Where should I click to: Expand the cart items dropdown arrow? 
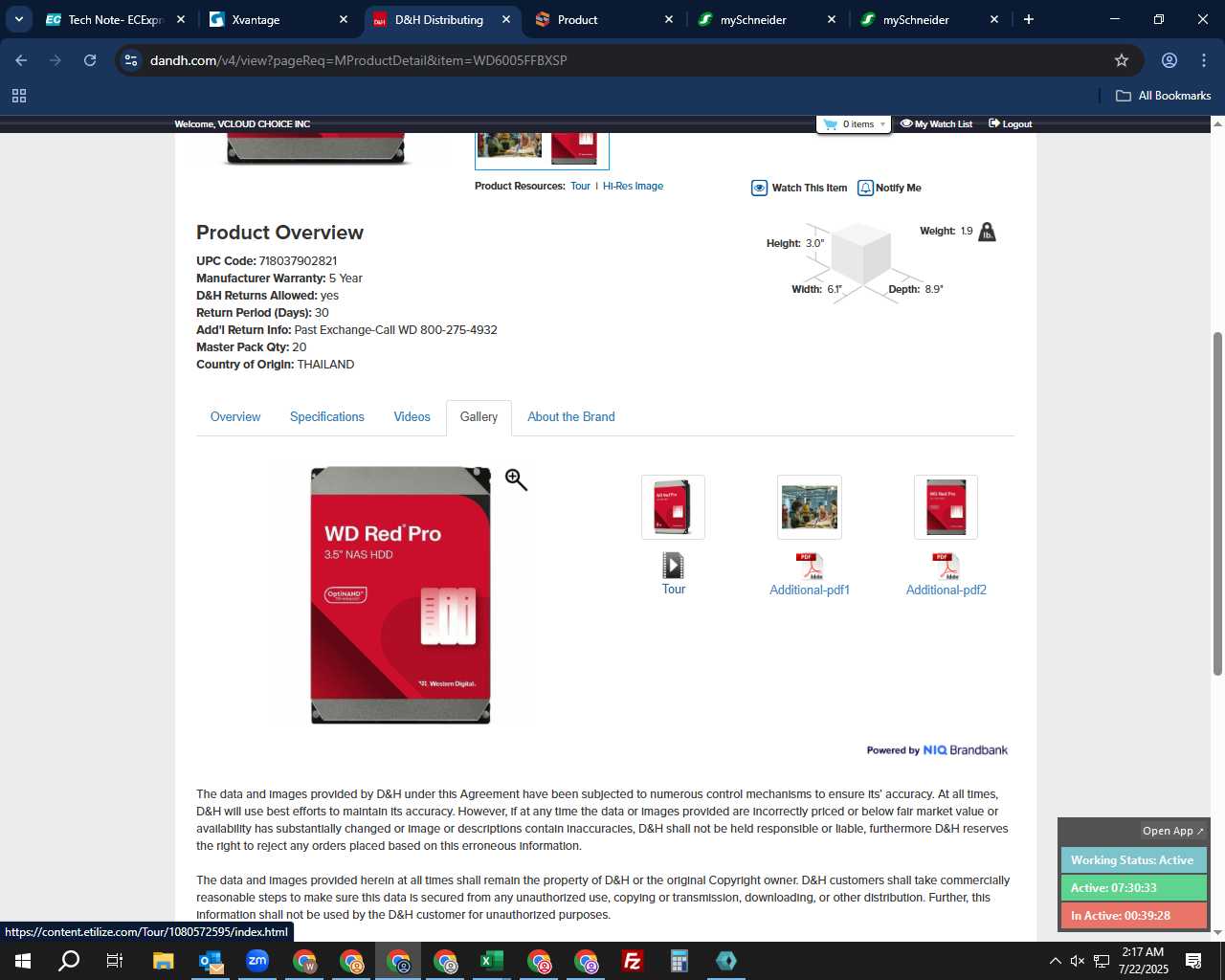[882, 124]
